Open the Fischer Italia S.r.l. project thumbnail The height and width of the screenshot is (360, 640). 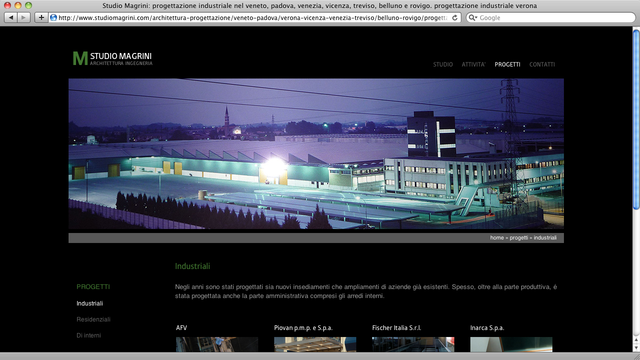point(413,344)
